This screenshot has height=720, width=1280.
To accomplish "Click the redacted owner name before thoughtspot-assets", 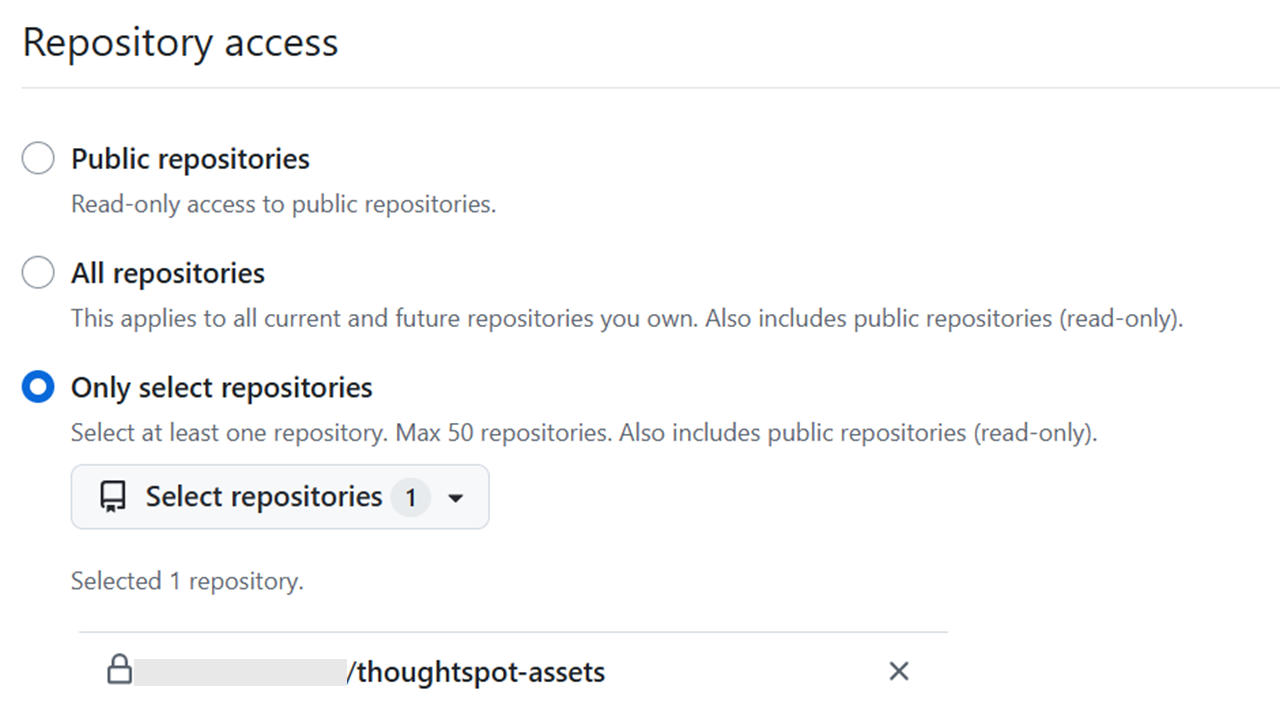I will [240, 671].
